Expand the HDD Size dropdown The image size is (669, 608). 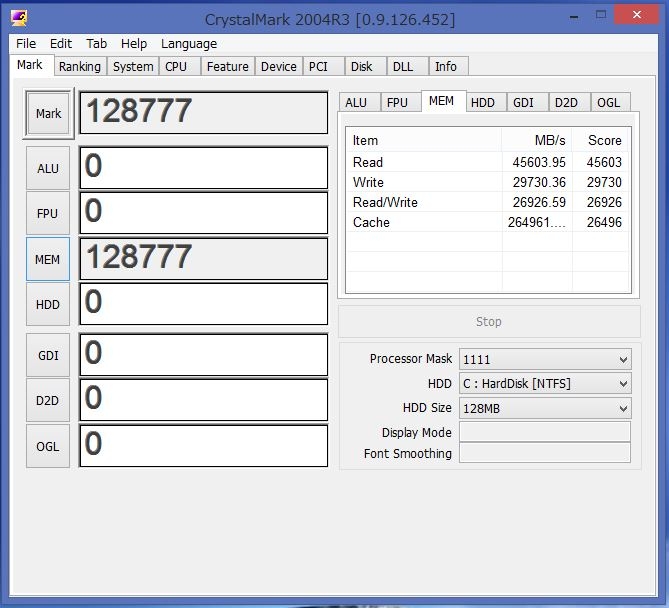[544, 408]
